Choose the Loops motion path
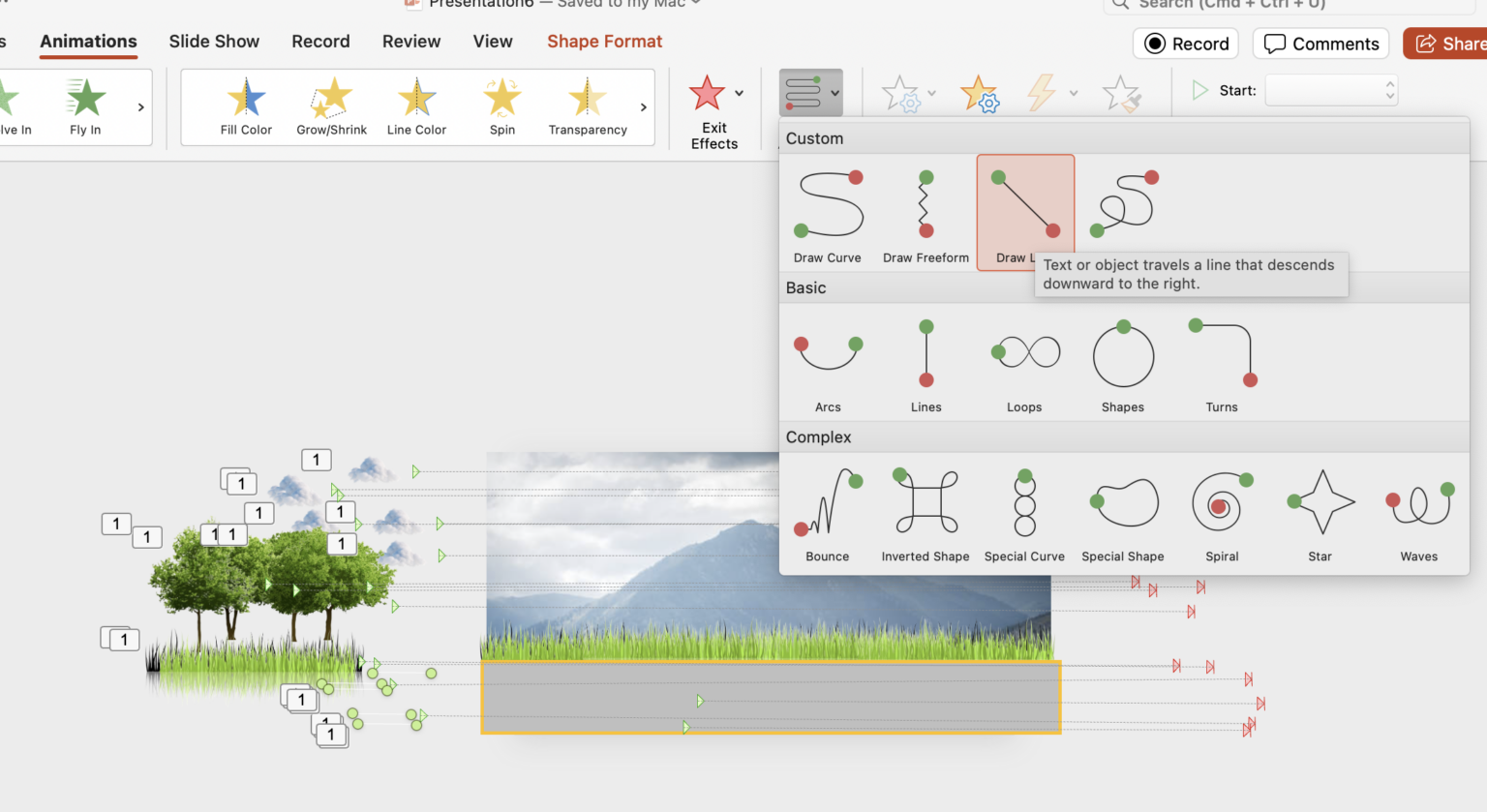1487x812 pixels. tap(1024, 364)
